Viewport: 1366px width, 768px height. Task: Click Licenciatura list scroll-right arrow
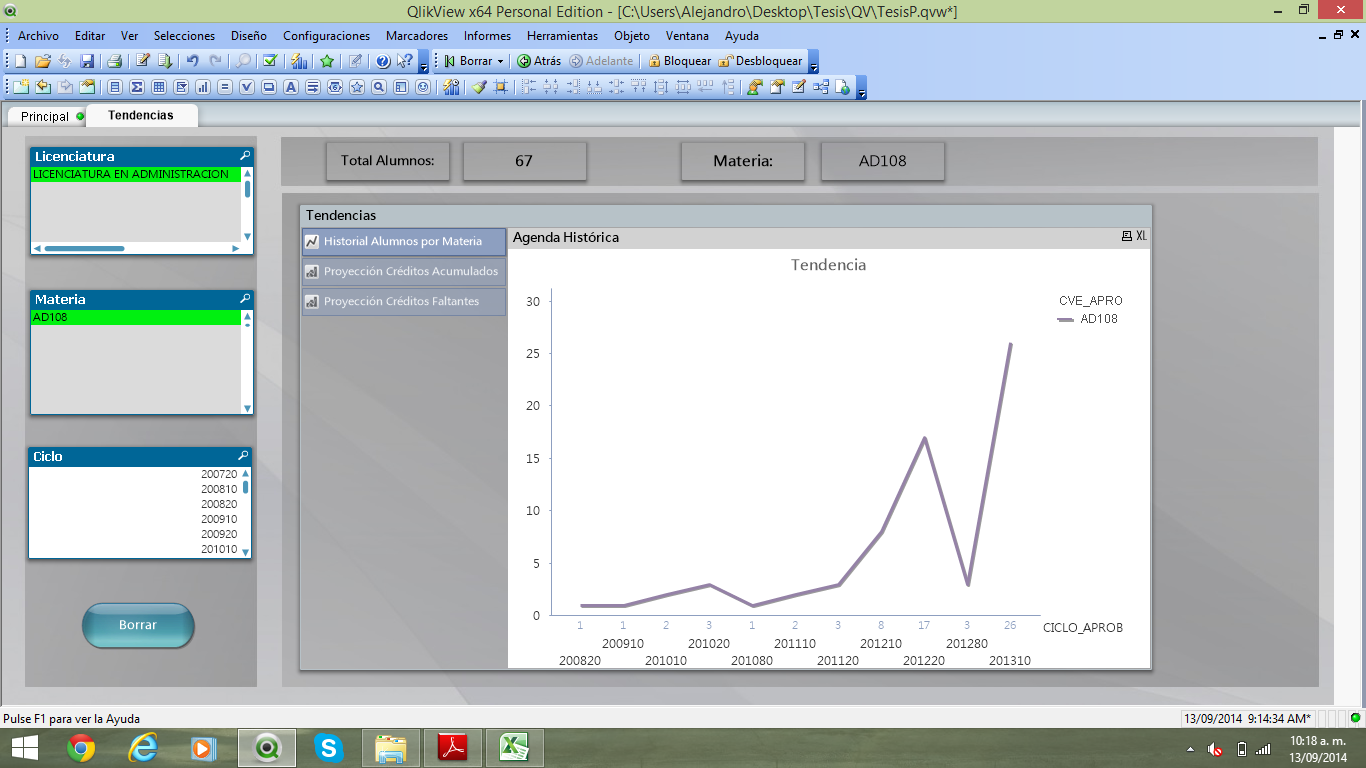coord(236,247)
